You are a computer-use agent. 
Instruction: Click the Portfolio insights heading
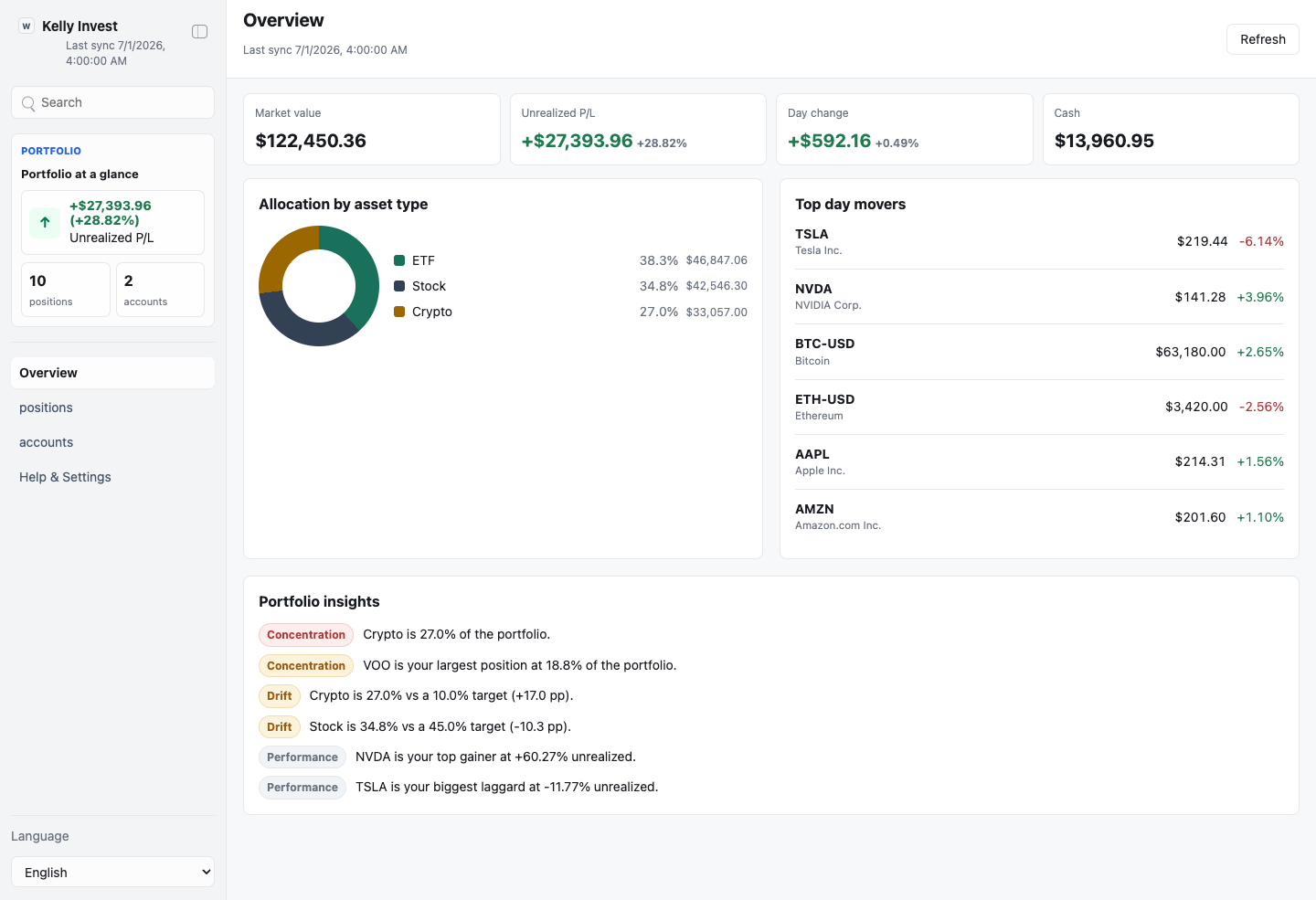[x=319, y=601]
